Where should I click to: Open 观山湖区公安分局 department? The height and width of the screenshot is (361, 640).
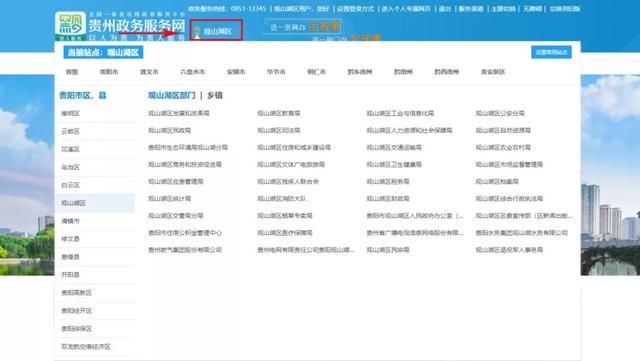coord(500,114)
